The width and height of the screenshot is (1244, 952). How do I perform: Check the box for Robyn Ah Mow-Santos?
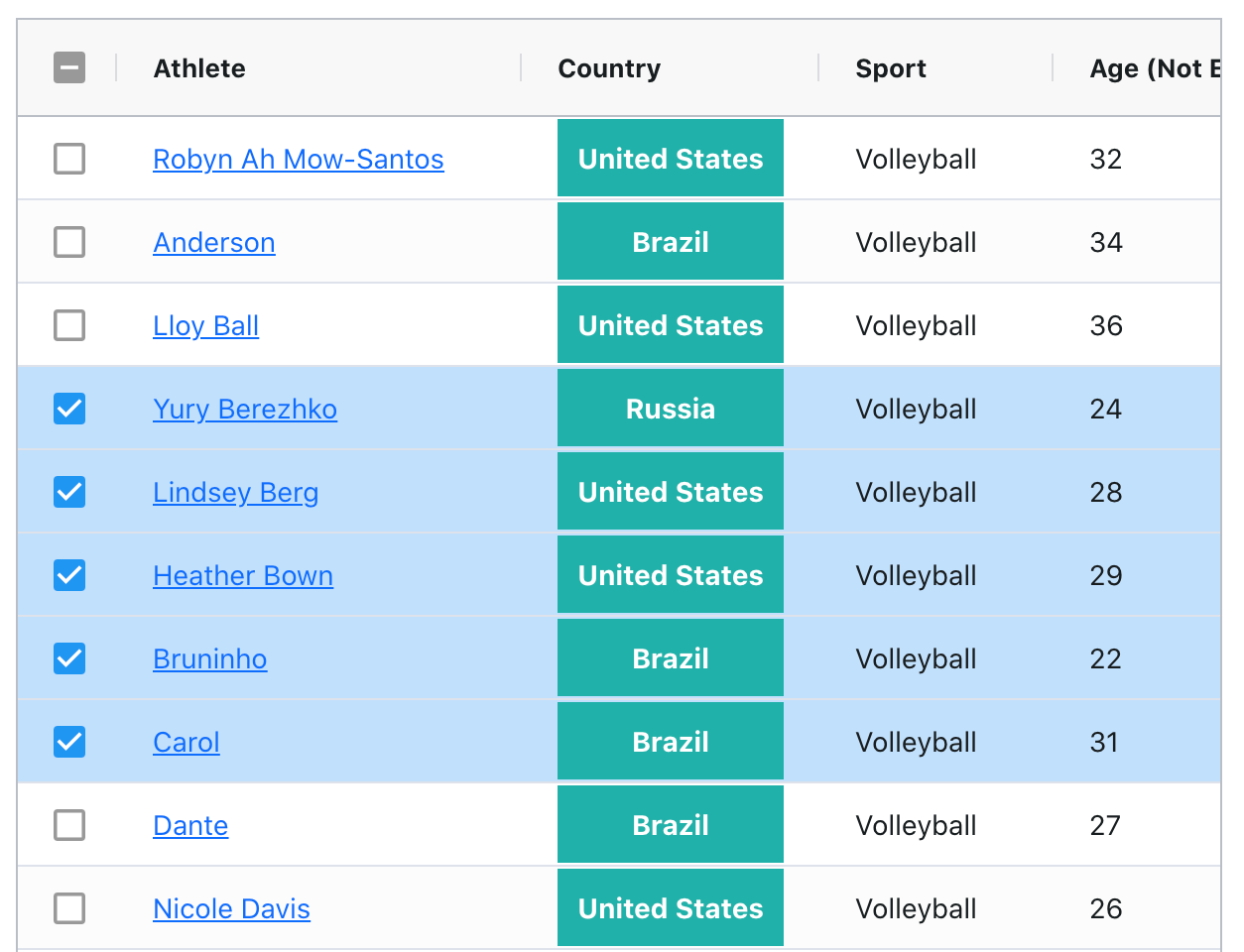(69, 159)
